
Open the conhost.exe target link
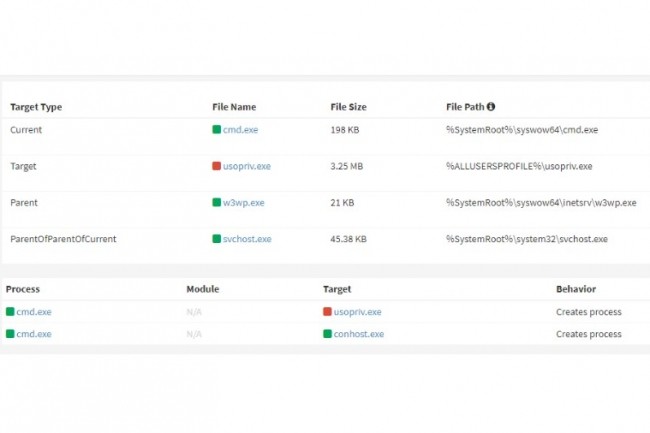click(359, 334)
